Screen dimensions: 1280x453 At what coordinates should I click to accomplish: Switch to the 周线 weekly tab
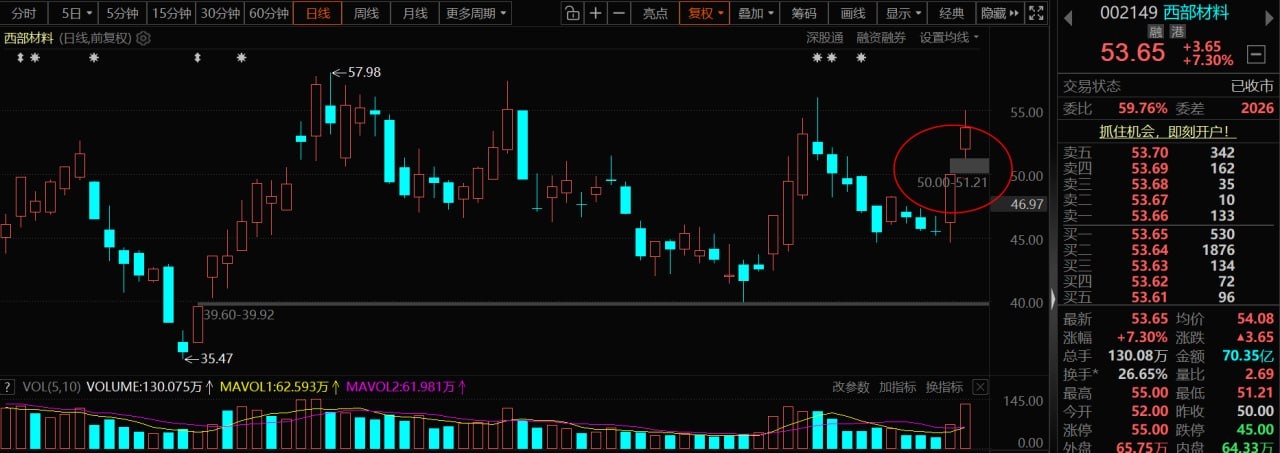[367, 13]
